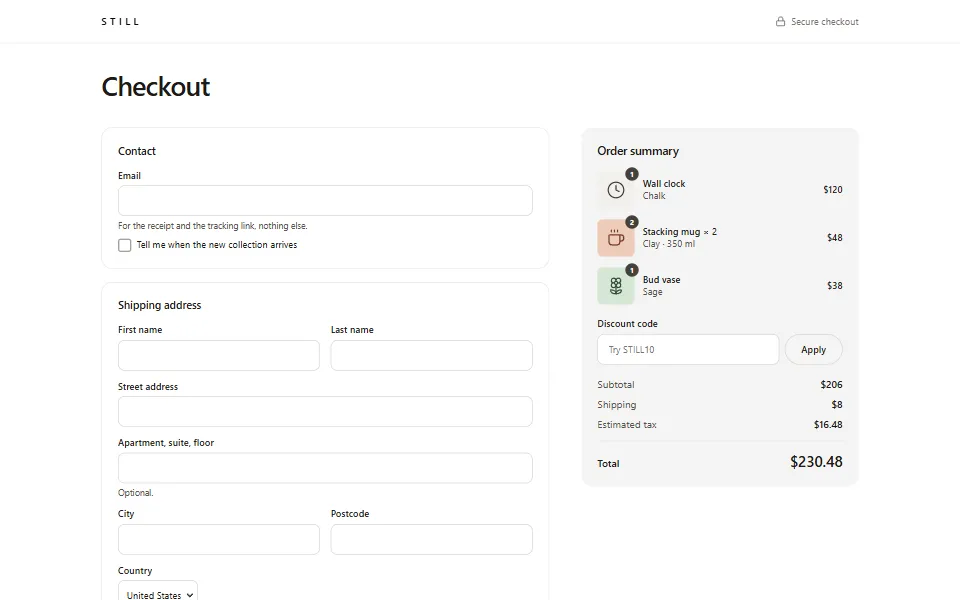This screenshot has width=960, height=600.
Task: Select the City input field
Action: (x=219, y=539)
